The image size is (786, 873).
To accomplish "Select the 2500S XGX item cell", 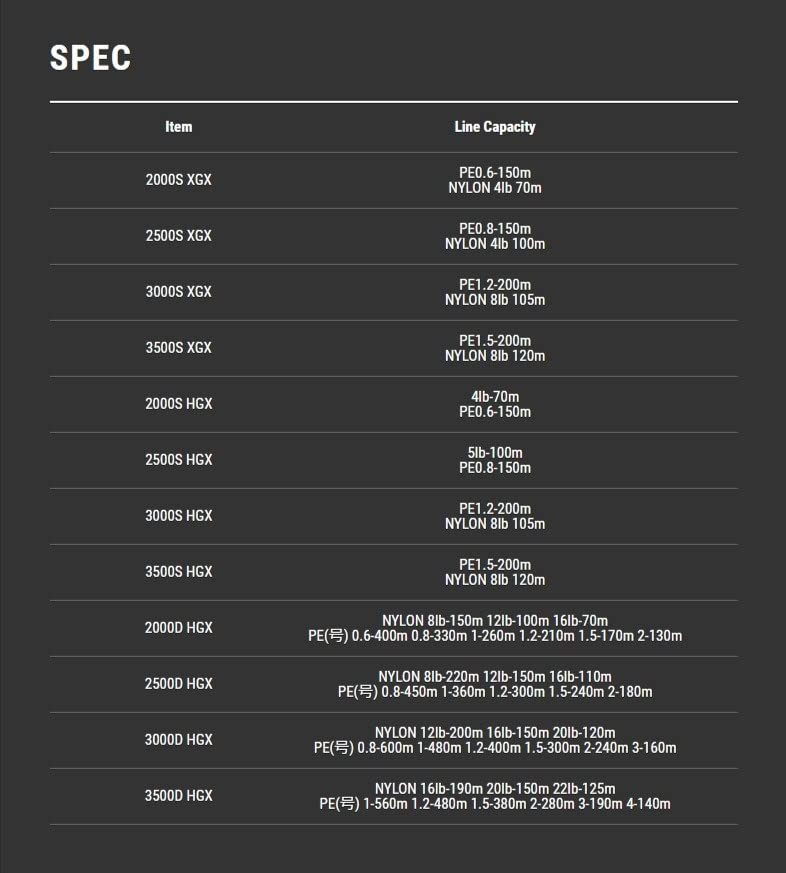I will click(179, 236).
